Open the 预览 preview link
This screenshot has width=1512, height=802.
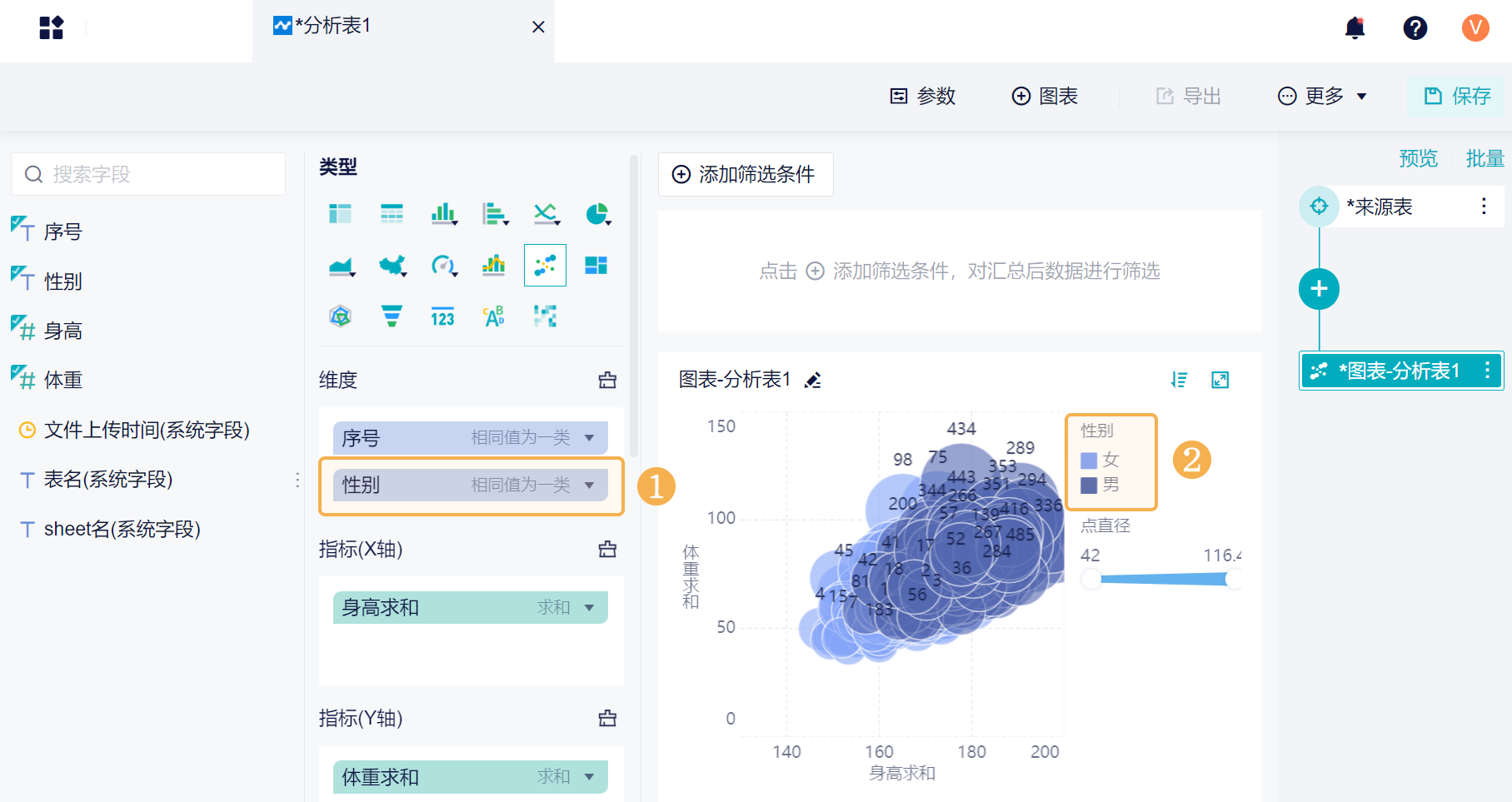[1418, 158]
